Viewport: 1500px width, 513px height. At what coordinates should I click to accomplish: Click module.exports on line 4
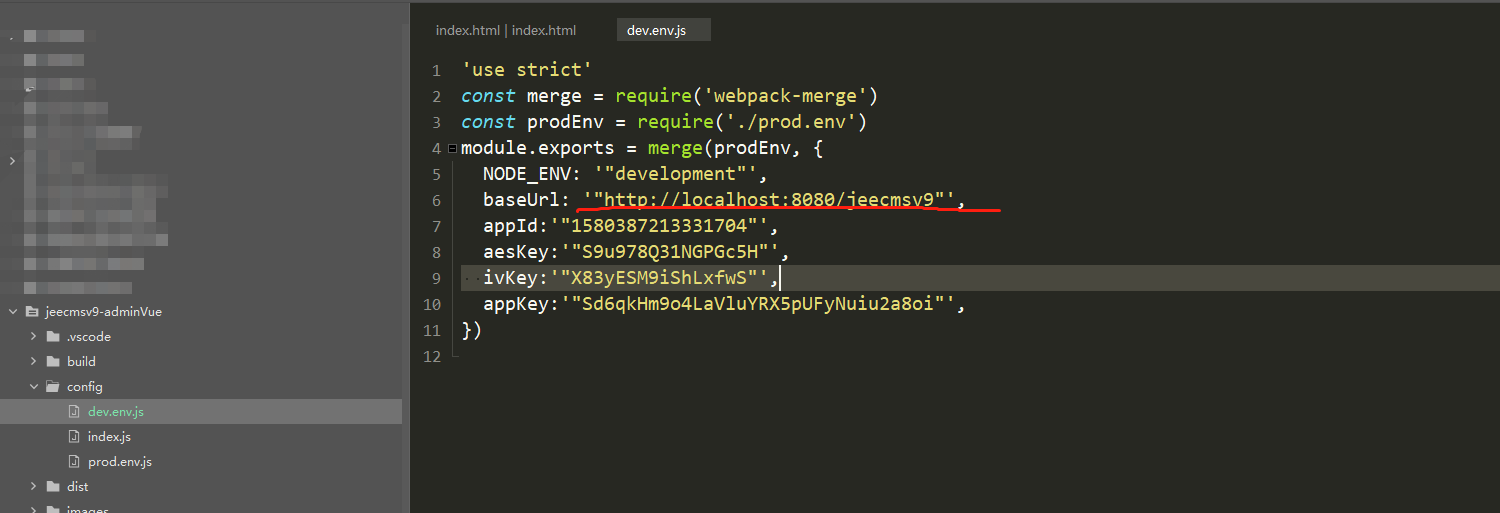(x=538, y=148)
